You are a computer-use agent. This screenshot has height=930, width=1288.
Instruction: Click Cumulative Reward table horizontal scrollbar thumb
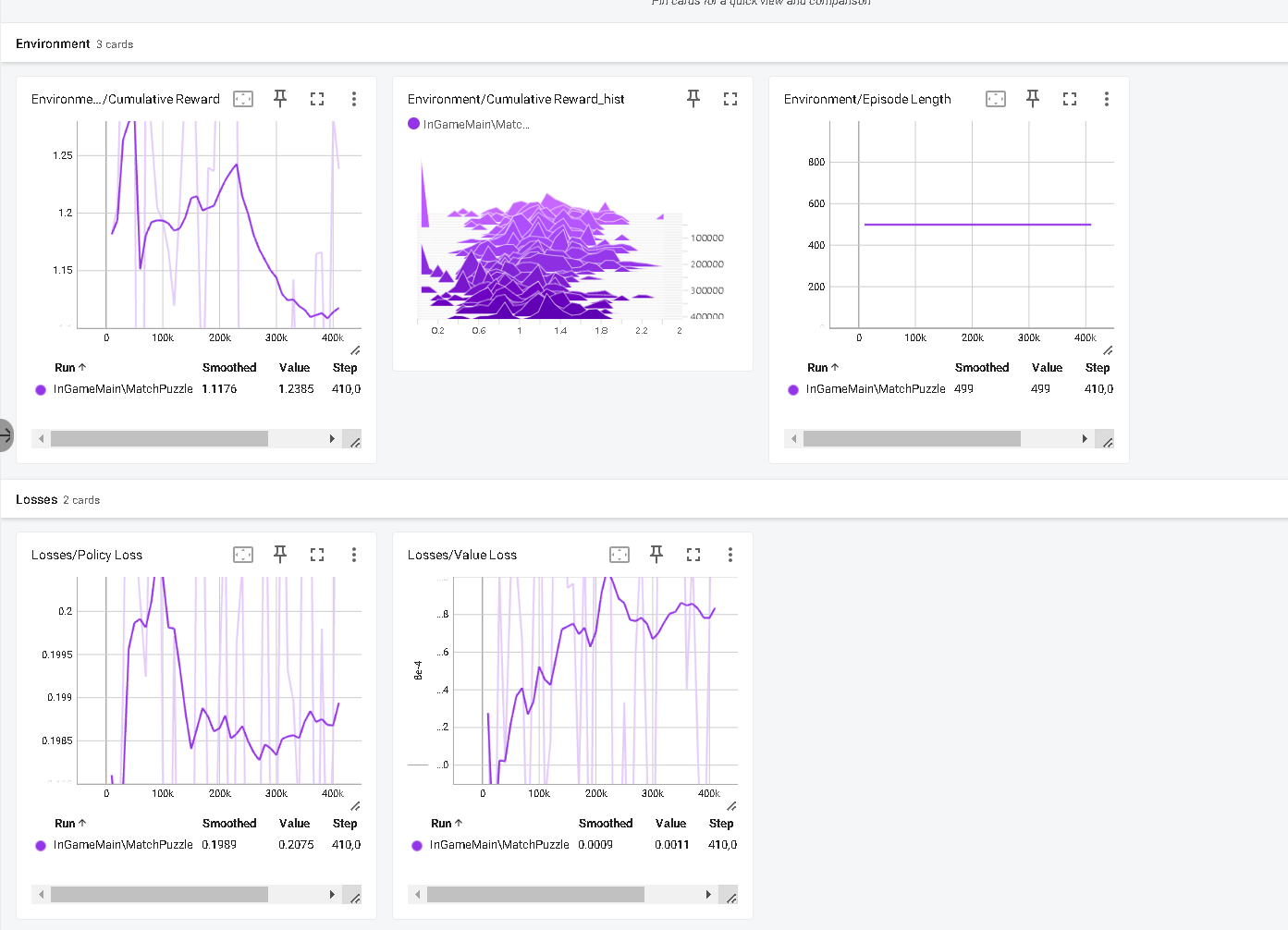coord(159,438)
